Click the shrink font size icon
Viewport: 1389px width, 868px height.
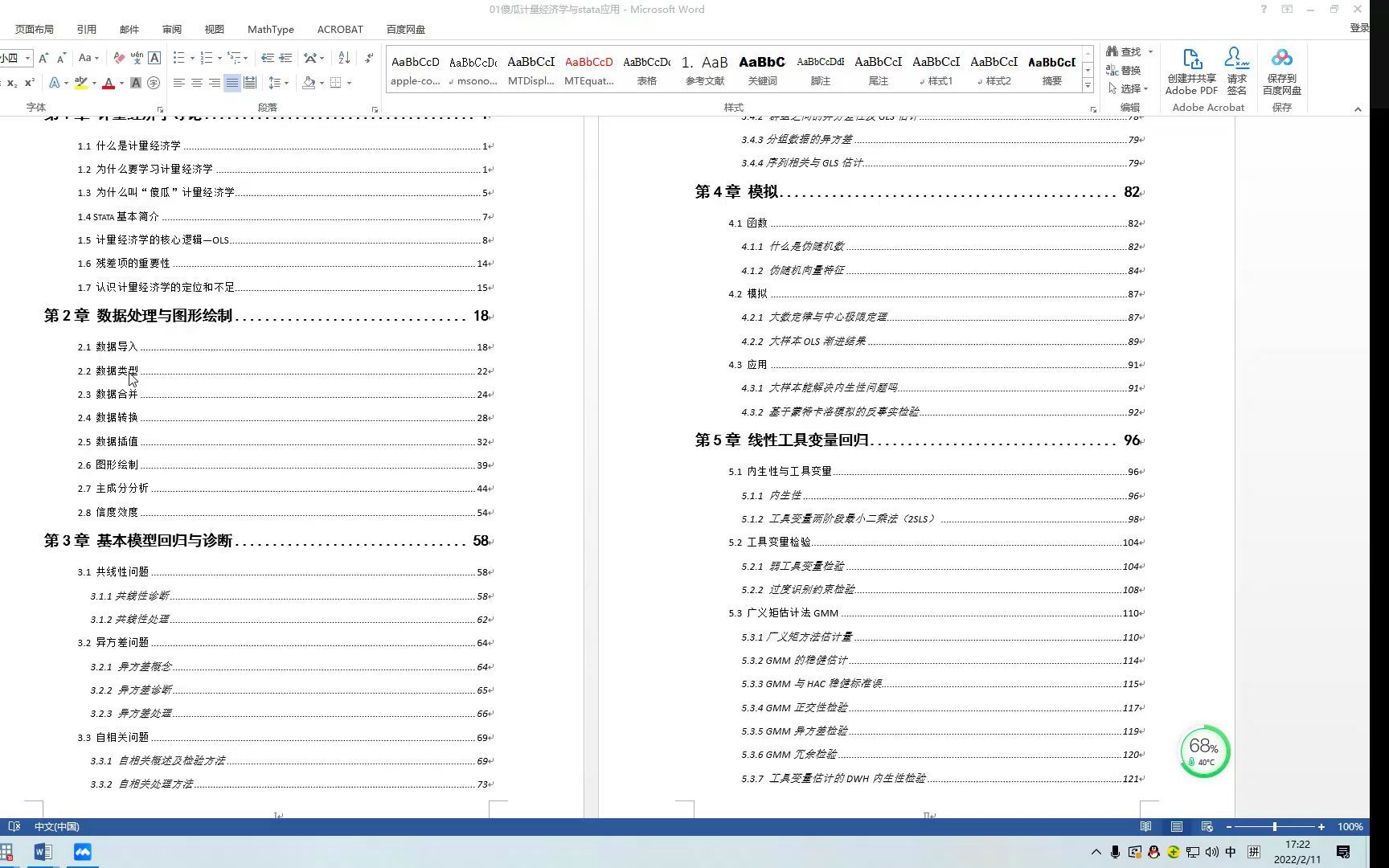[61, 58]
